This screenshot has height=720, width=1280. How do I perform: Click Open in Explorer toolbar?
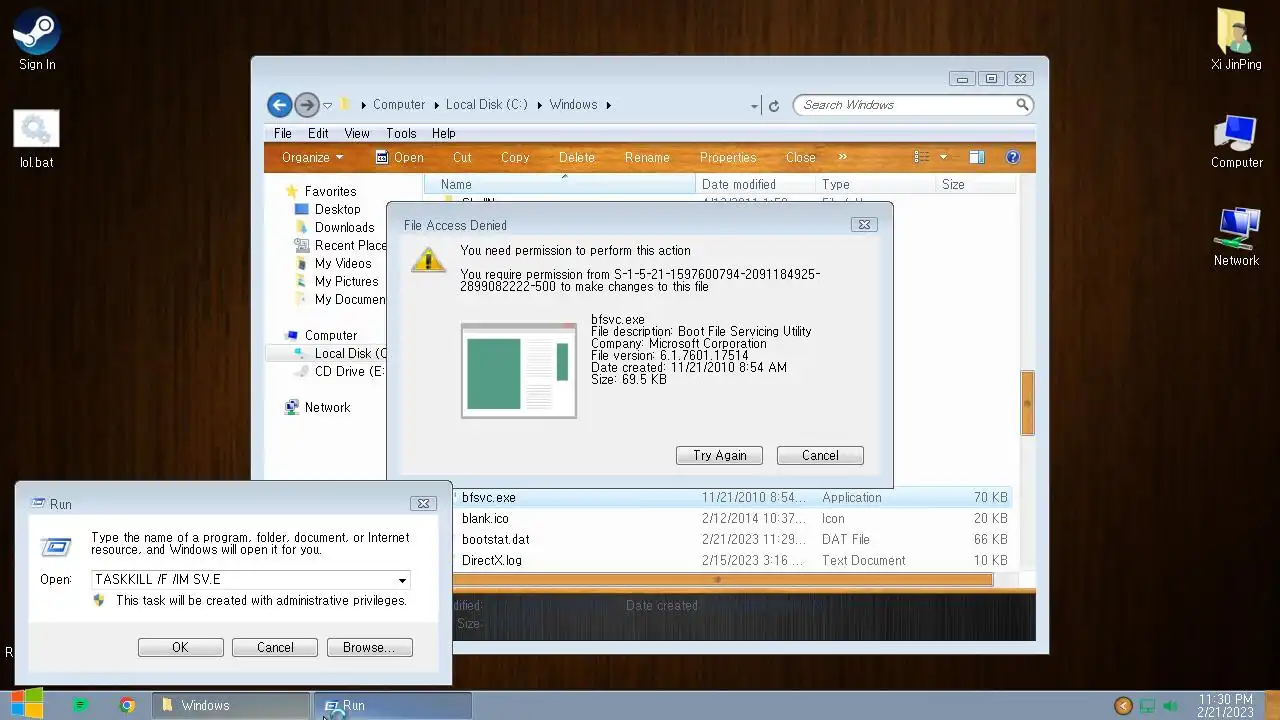point(399,157)
